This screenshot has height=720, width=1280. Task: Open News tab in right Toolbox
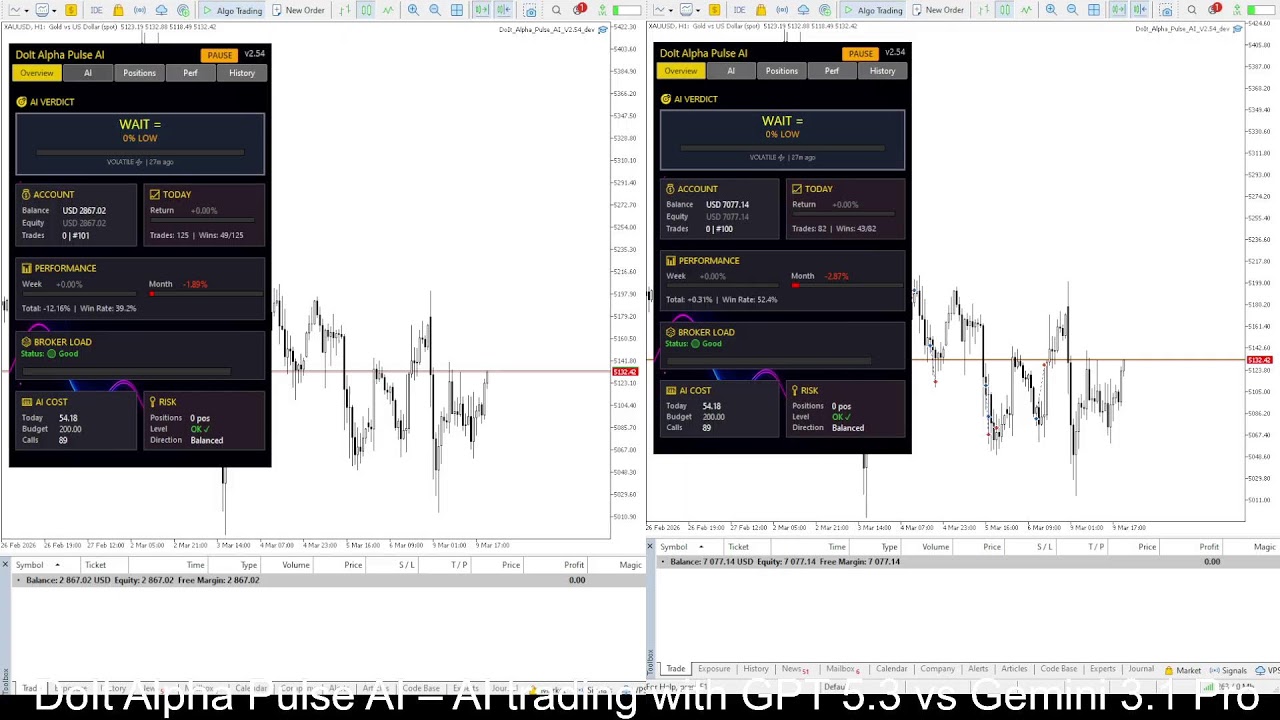click(x=794, y=669)
